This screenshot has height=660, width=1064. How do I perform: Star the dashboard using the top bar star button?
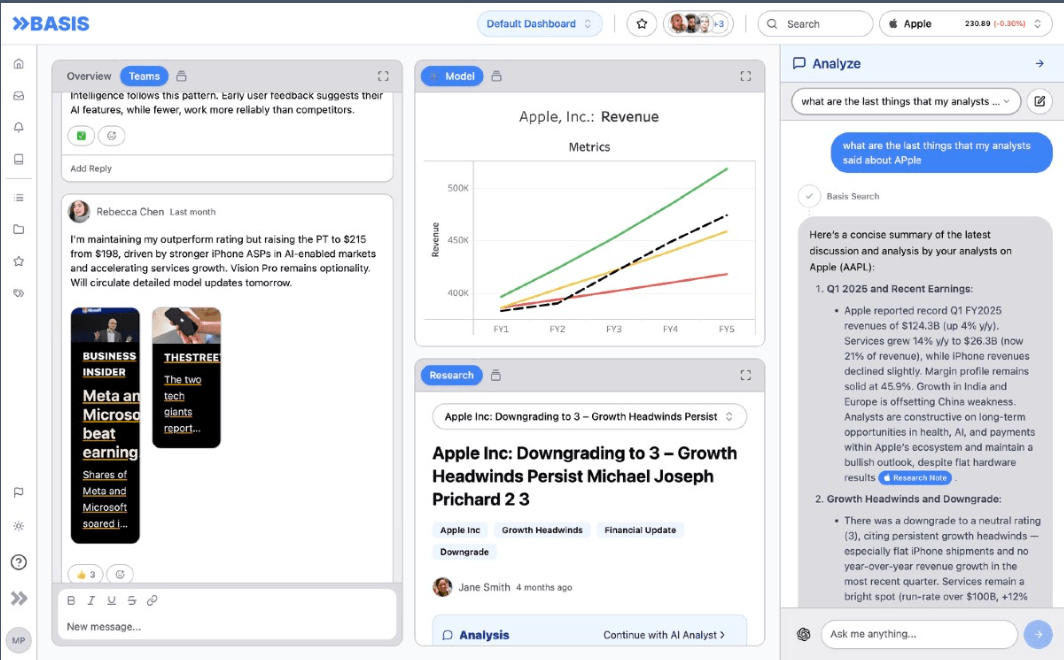coord(641,24)
